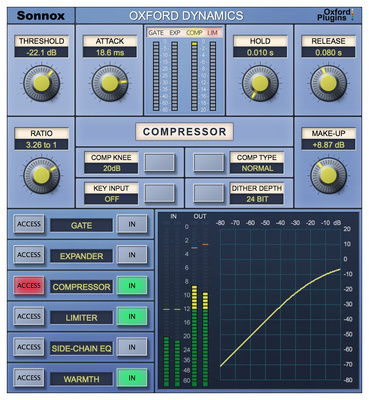Open the Expander ACCESS panel

[29, 255]
